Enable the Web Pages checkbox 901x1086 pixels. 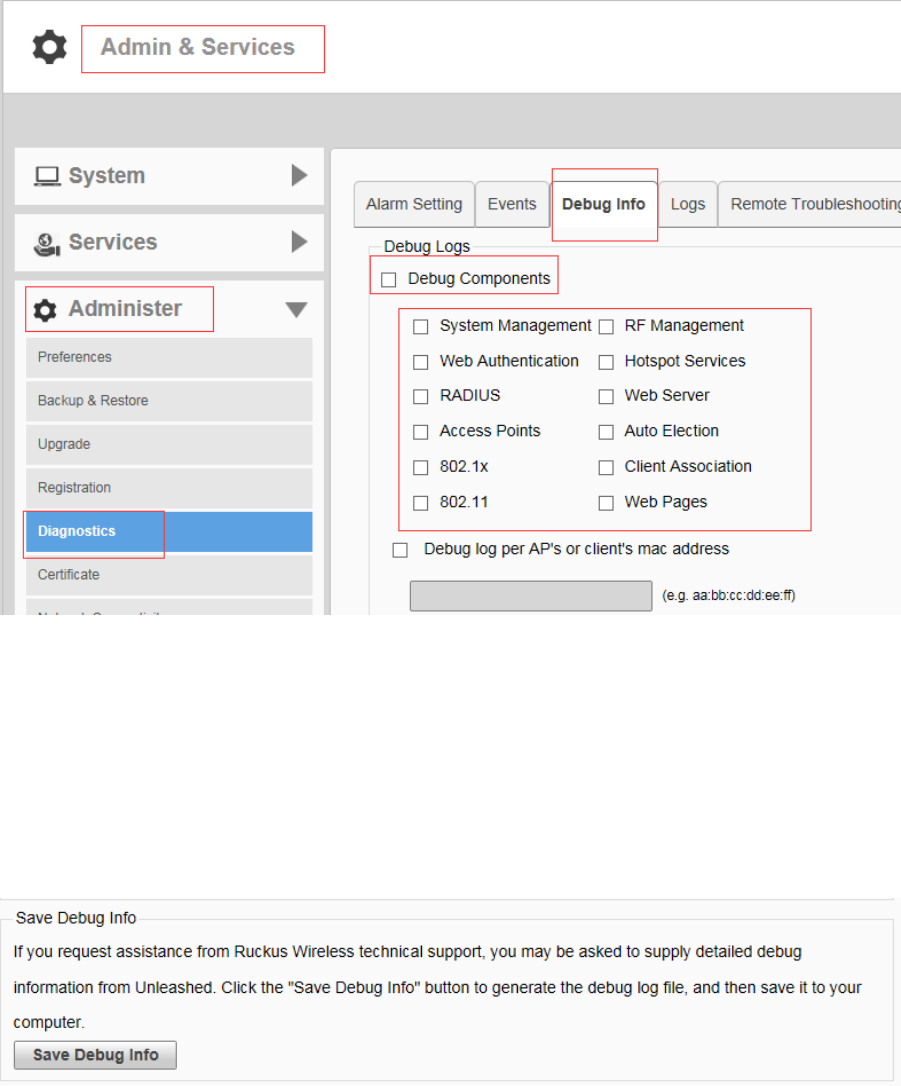point(606,503)
